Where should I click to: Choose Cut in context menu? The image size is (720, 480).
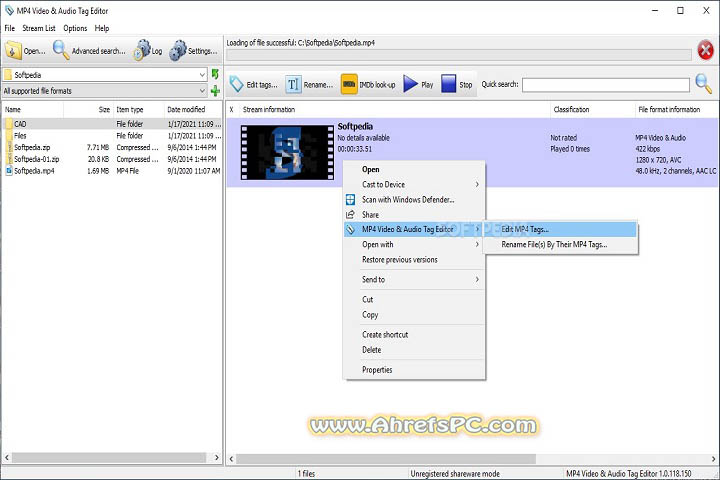pyautogui.click(x=367, y=299)
